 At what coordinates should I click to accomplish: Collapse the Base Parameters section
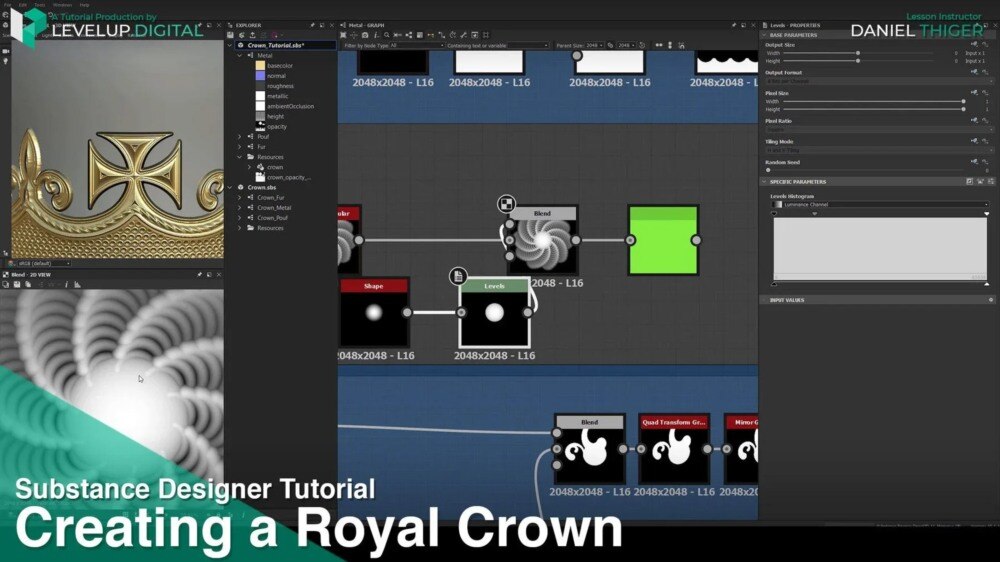pos(764,35)
